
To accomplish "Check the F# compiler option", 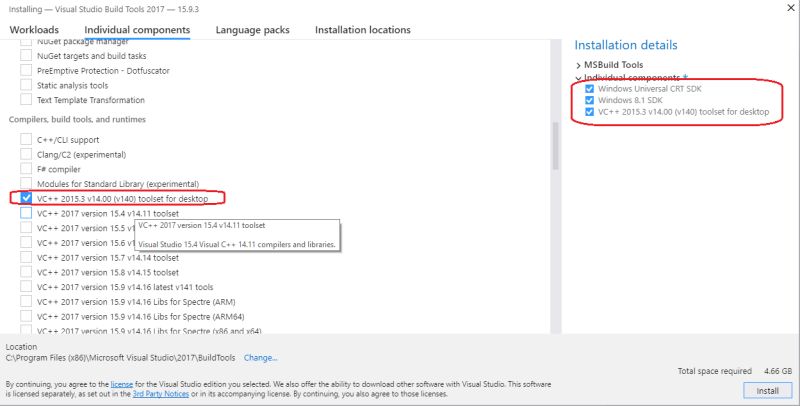I will pos(26,169).
